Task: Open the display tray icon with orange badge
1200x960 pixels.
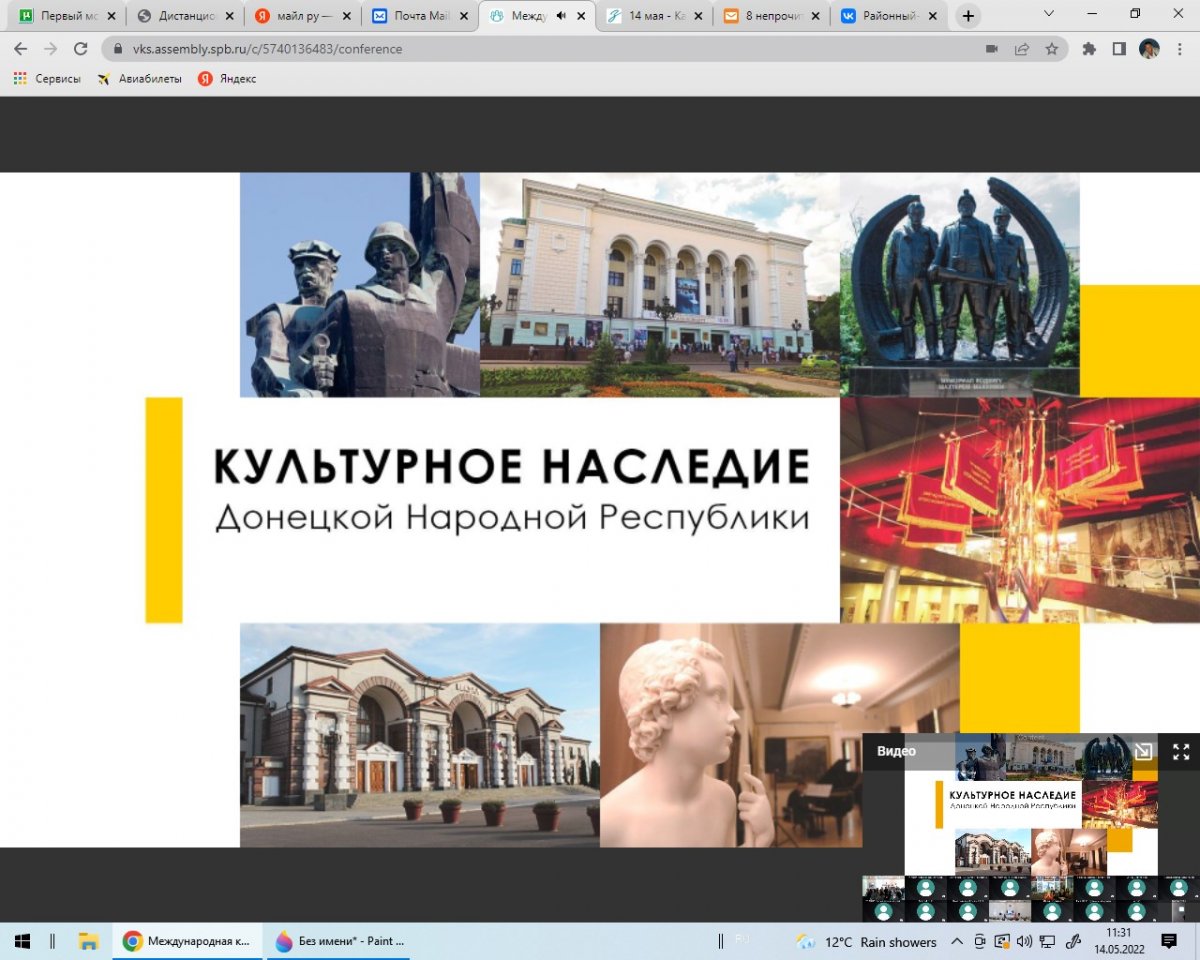Action: (x=1001, y=941)
